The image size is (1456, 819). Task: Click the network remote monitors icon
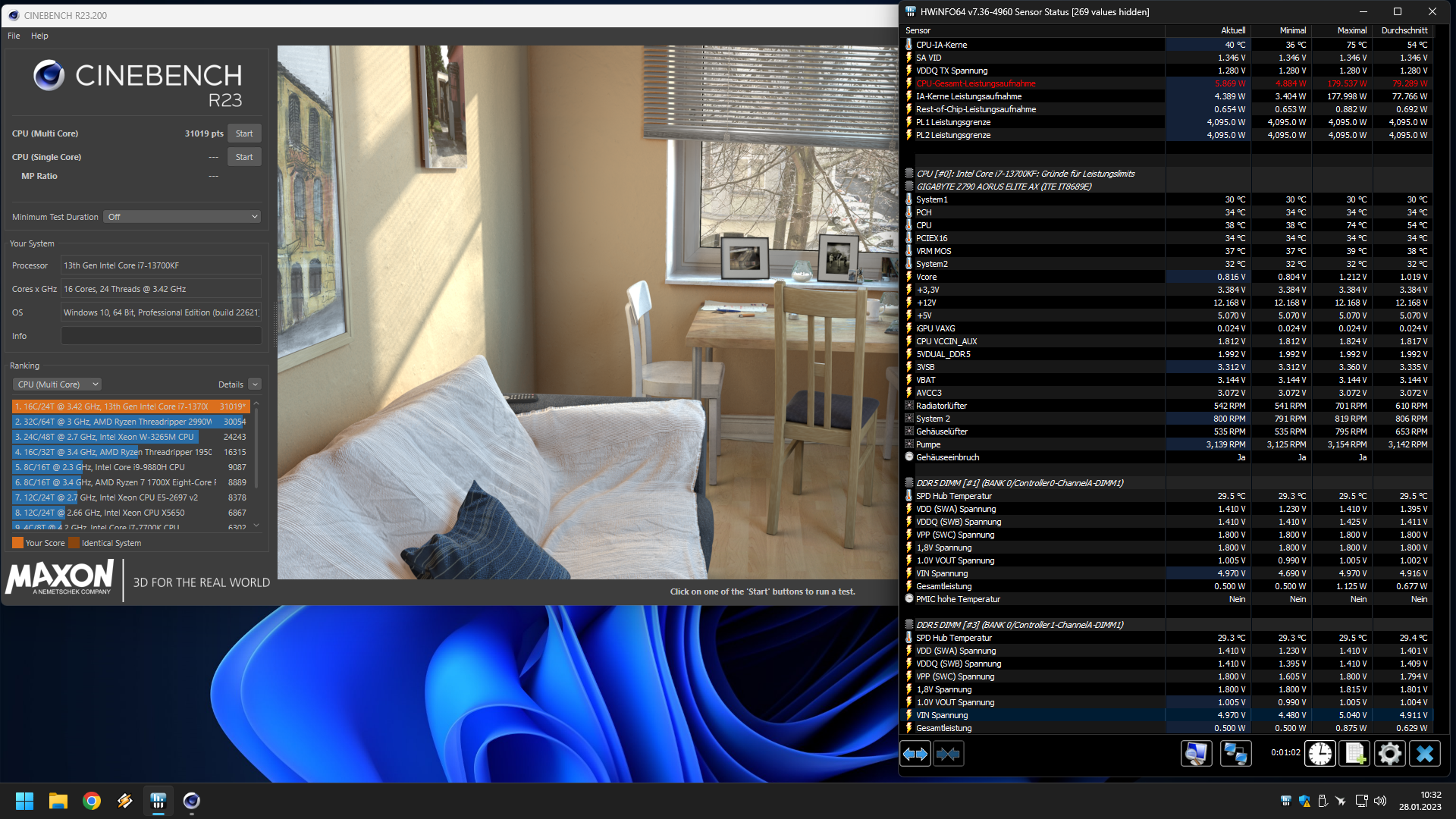[1235, 754]
